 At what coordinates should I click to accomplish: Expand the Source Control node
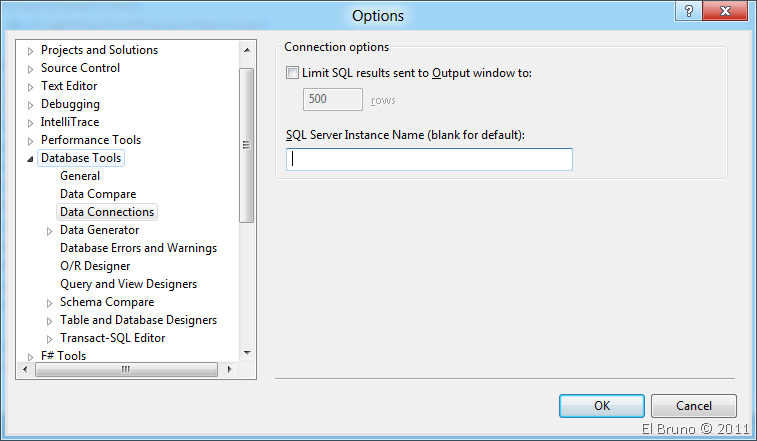point(30,69)
